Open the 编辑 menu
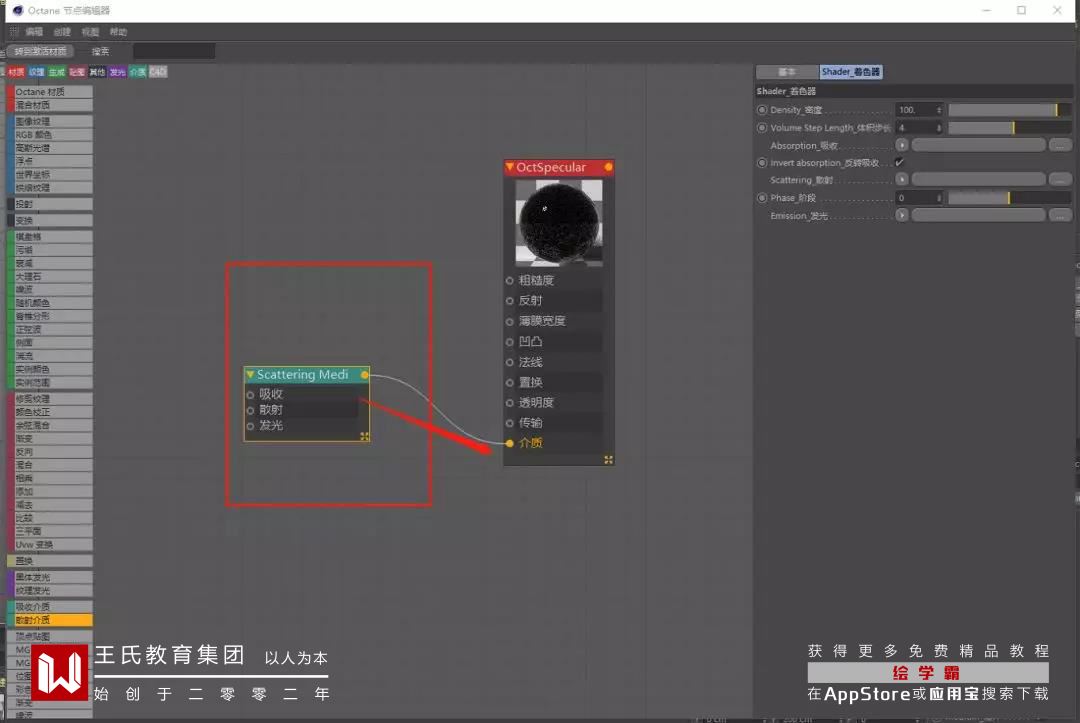Screen dimensions: 1080x723 point(34,32)
